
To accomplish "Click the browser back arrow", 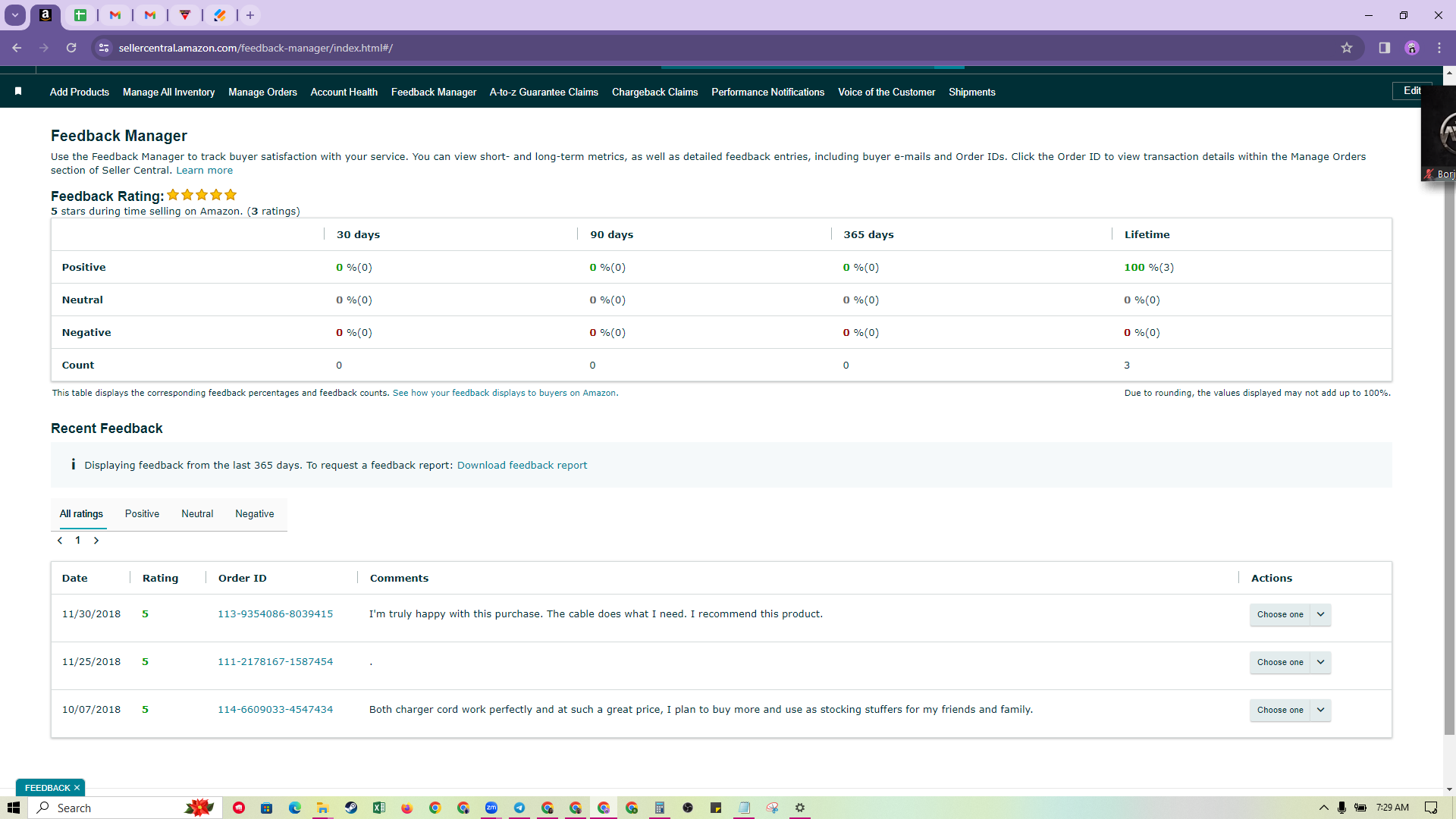I will 17,48.
